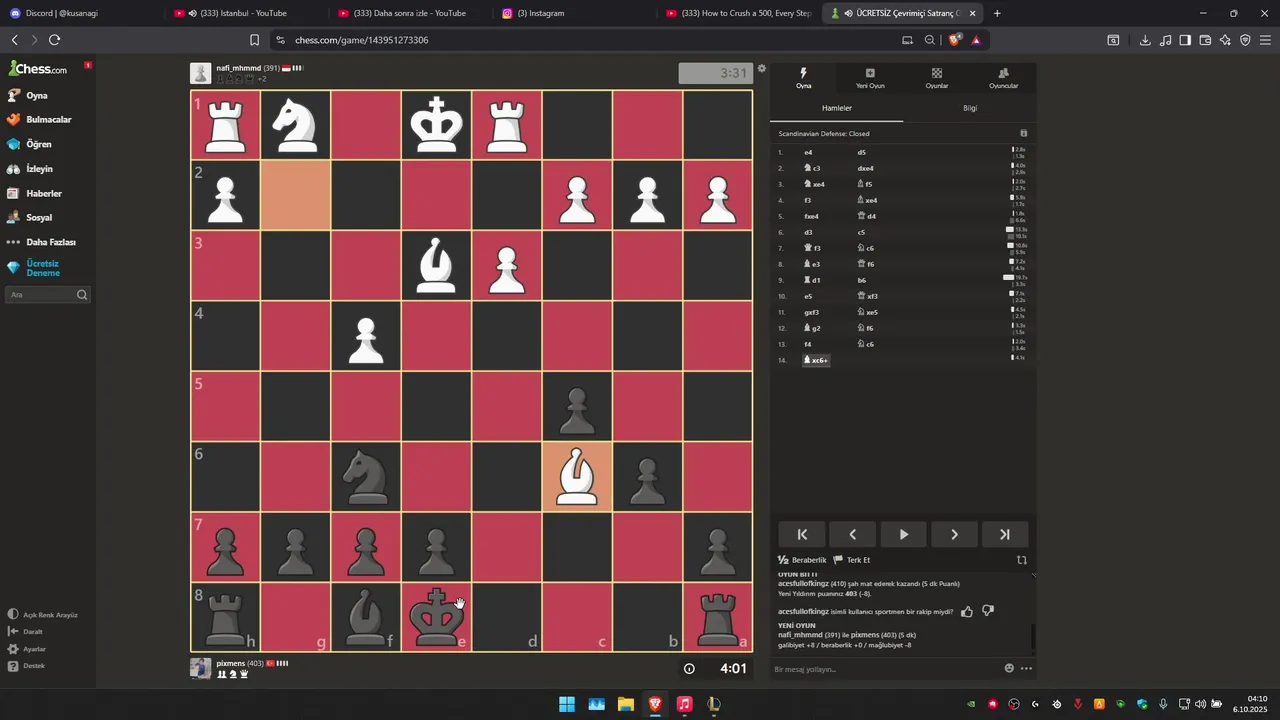Open Oyna in the left sidebar
This screenshot has height=720, width=1280.
pos(28,95)
